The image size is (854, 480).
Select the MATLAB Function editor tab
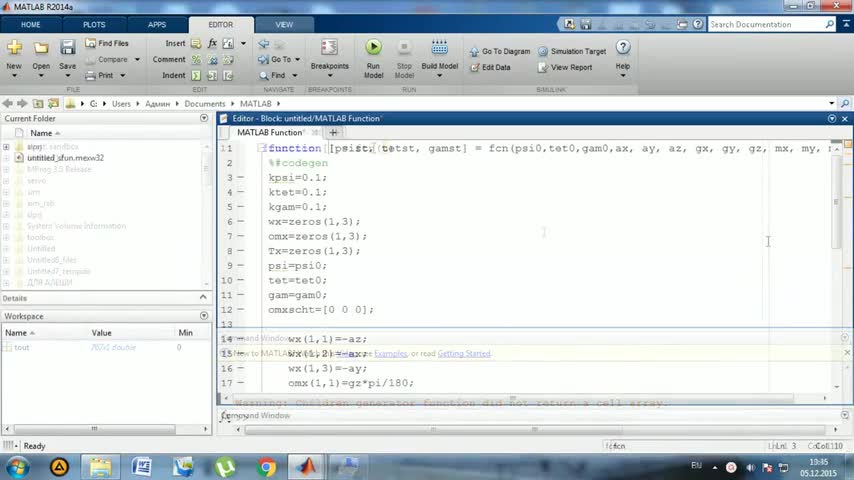point(270,132)
